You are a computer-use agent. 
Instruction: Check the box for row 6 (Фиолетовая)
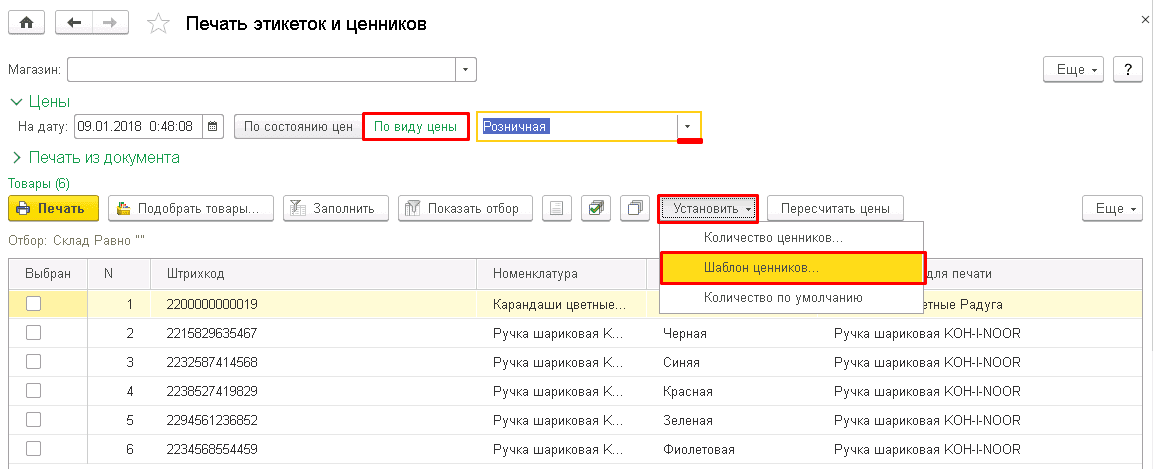click(34, 449)
